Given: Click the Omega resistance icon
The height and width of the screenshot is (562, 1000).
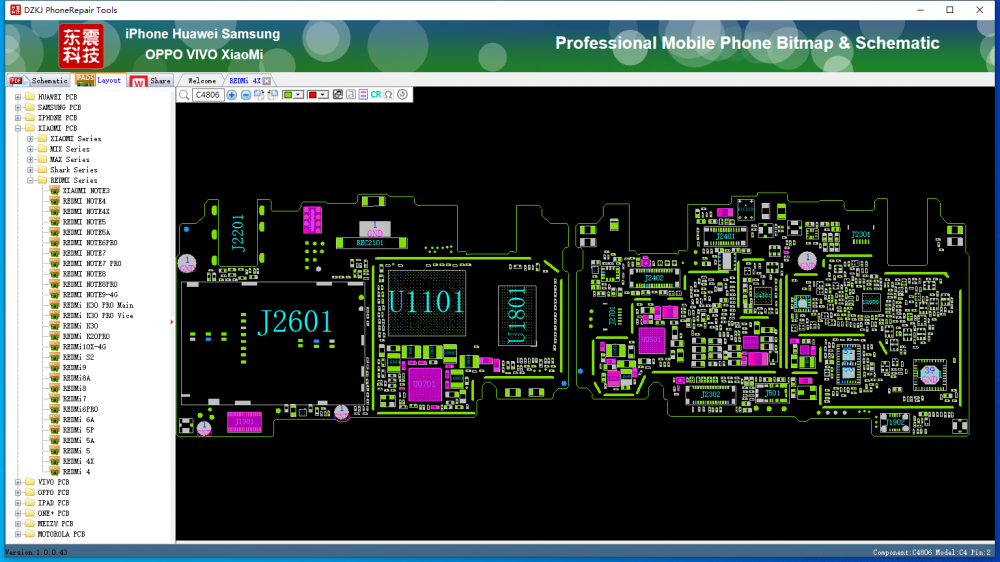Looking at the screenshot, I should (388, 95).
